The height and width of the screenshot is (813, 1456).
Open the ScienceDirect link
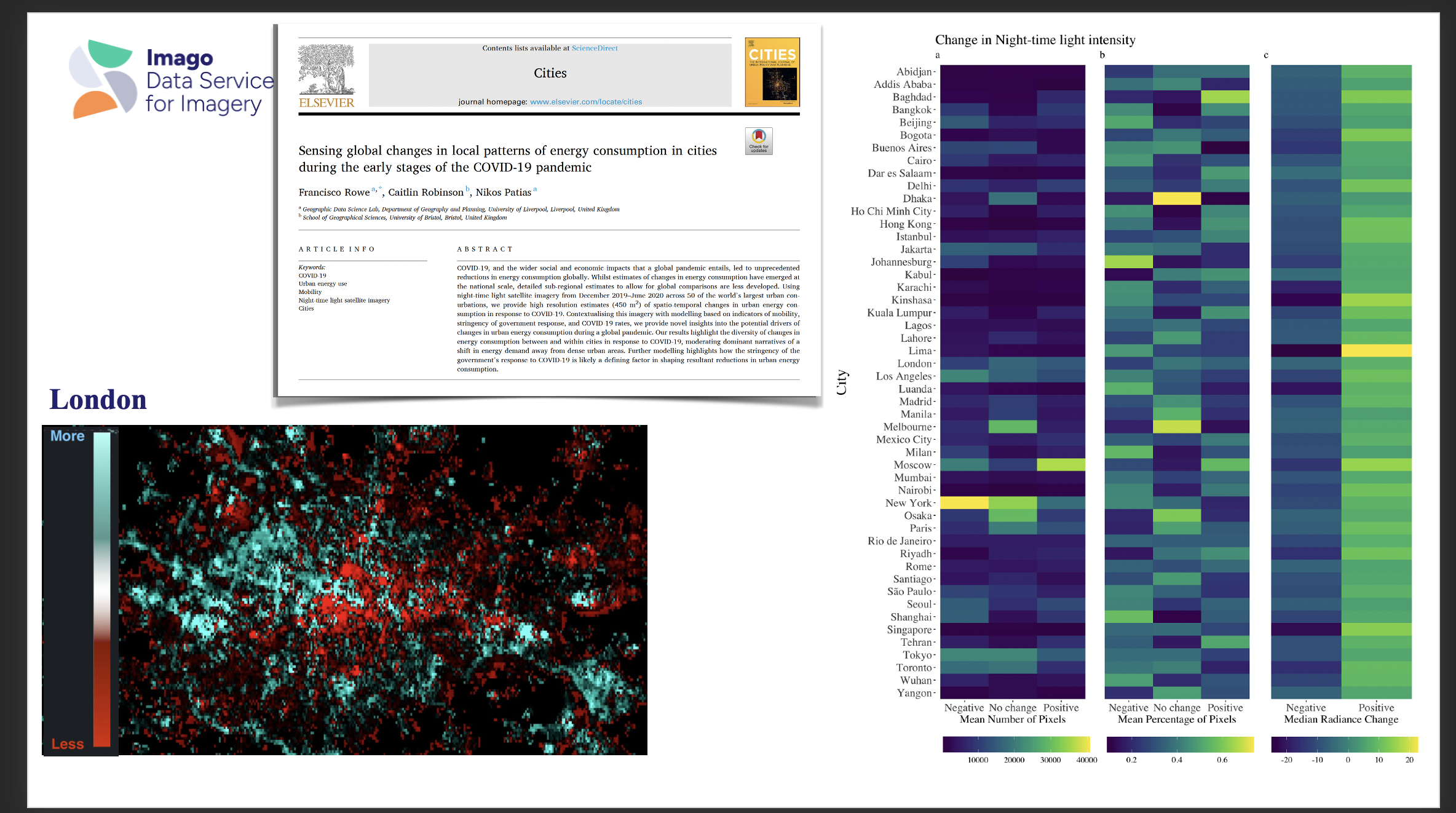(594, 48)
